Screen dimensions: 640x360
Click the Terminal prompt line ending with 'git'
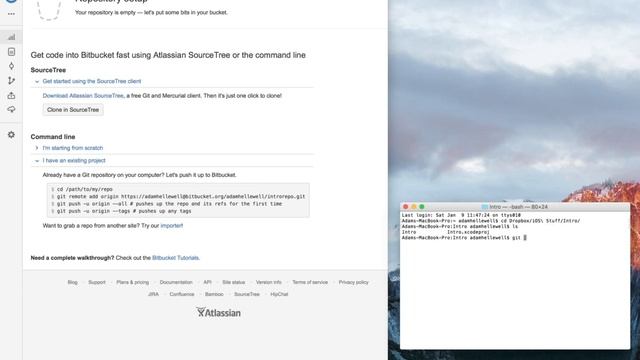click(x=464, y=238)
